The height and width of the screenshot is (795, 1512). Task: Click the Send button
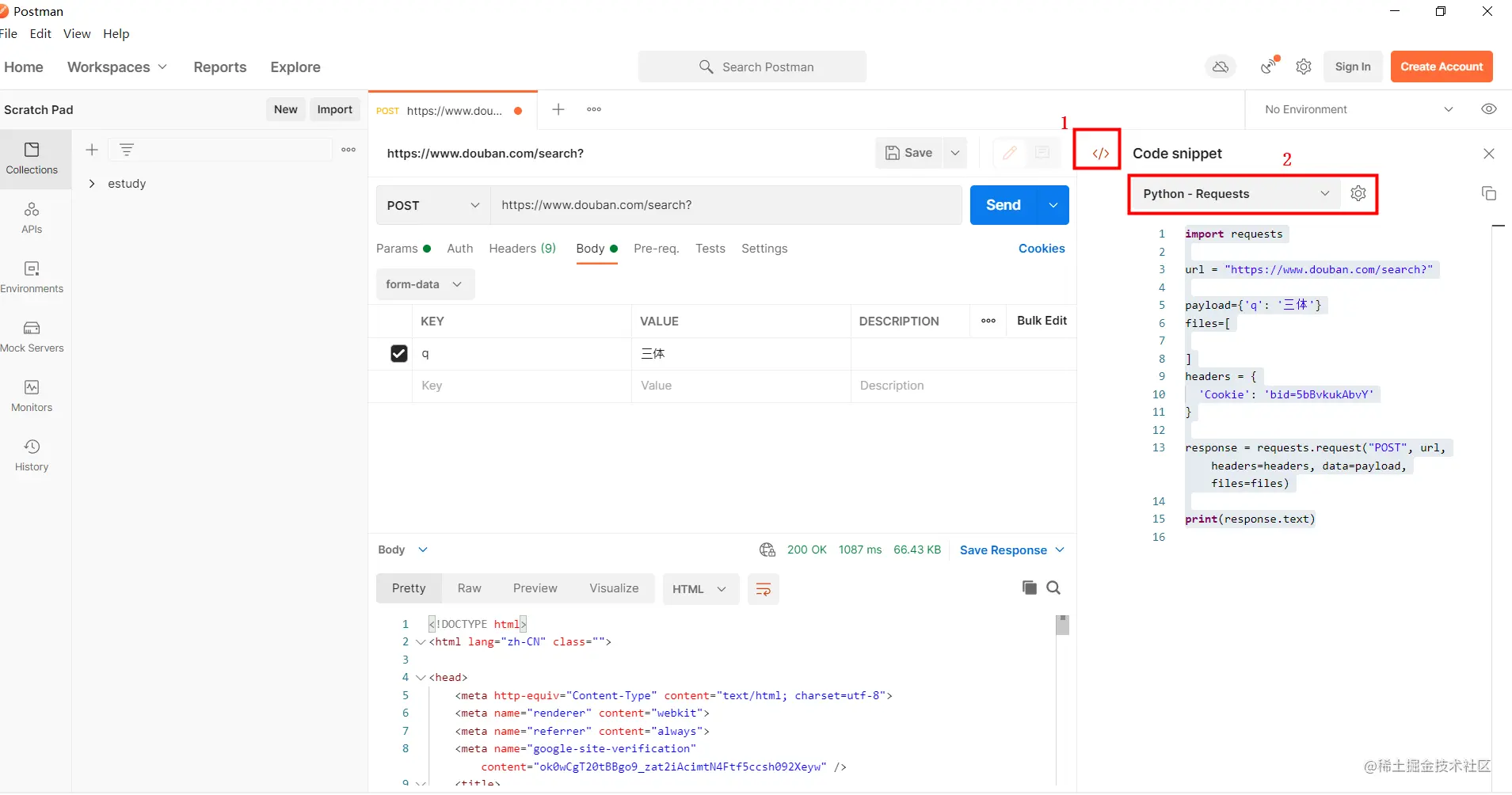tap(1004, 205)
